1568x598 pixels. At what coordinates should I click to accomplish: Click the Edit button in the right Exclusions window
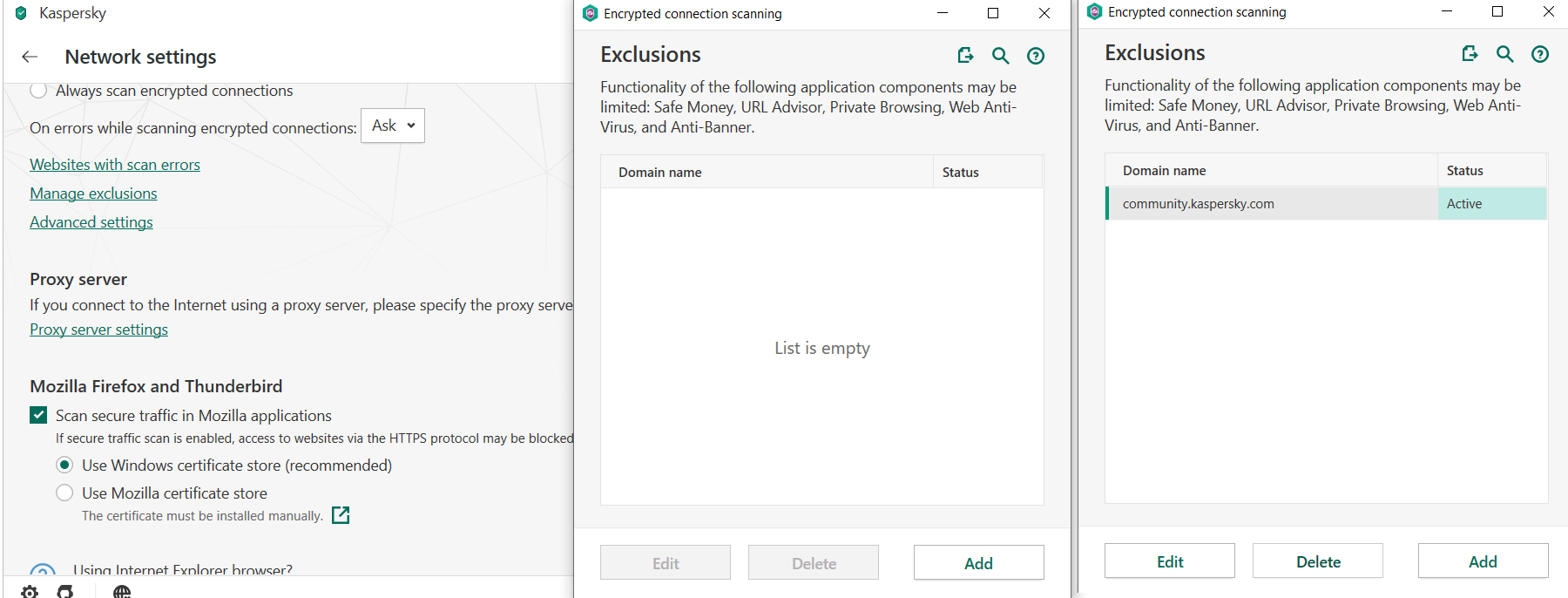[1170, 561]
